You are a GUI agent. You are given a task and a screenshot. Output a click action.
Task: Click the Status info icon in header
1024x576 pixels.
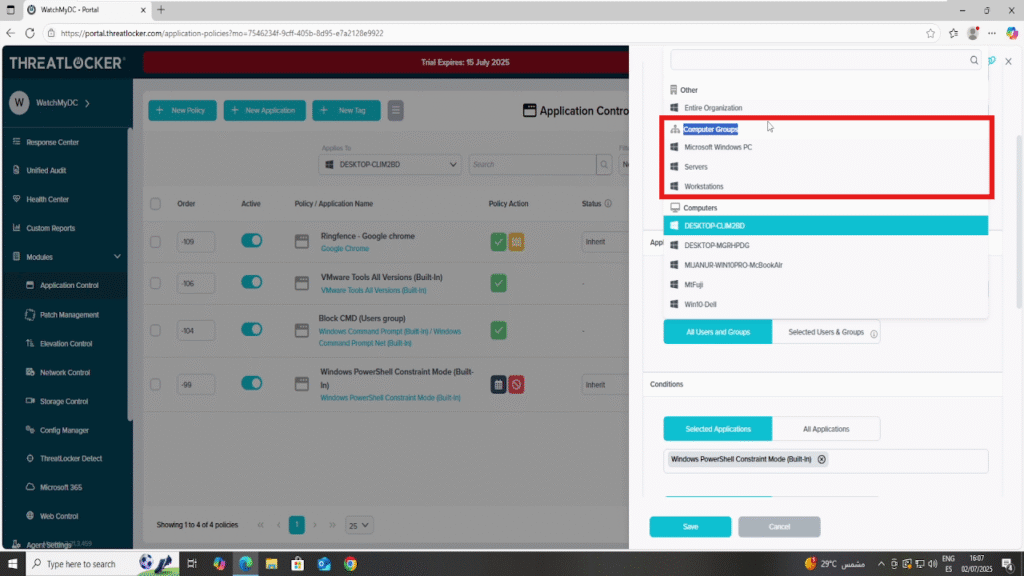pyautogui.click(x=608, y=204)
